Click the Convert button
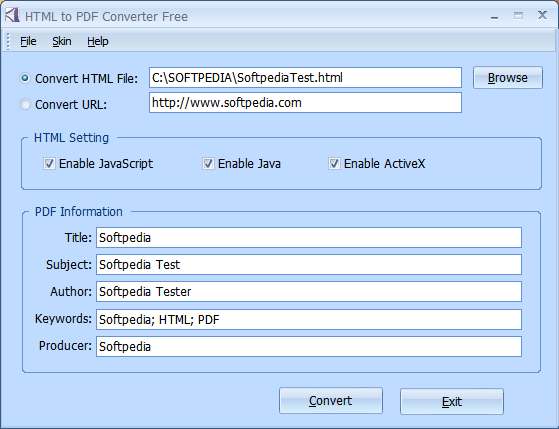The image size is (559, 429). coord(331,401)
